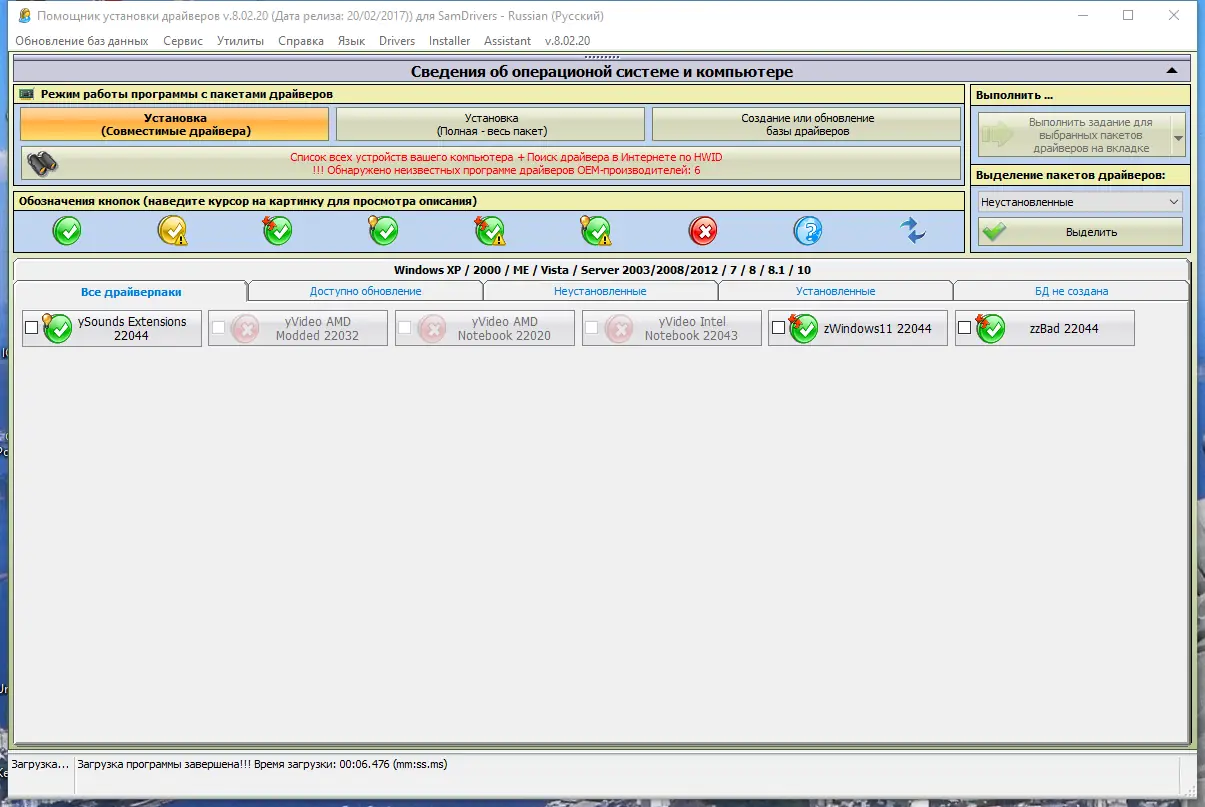Screen dimensions: 1205x807
Task: Click the Выделение пакетов драйверов label
Action: coord(1070,175)
